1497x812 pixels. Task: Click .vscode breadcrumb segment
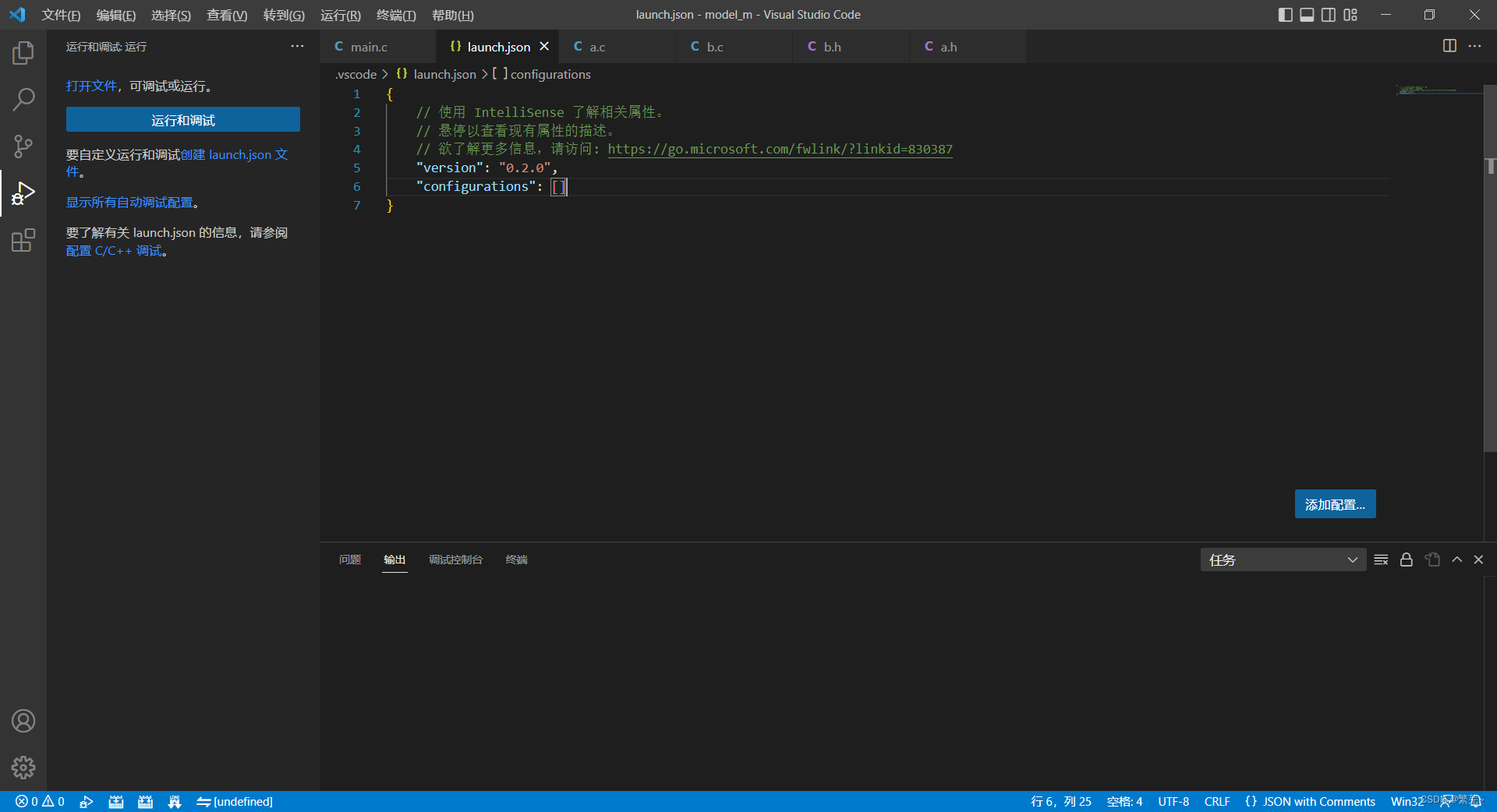[x=356, y=74]
